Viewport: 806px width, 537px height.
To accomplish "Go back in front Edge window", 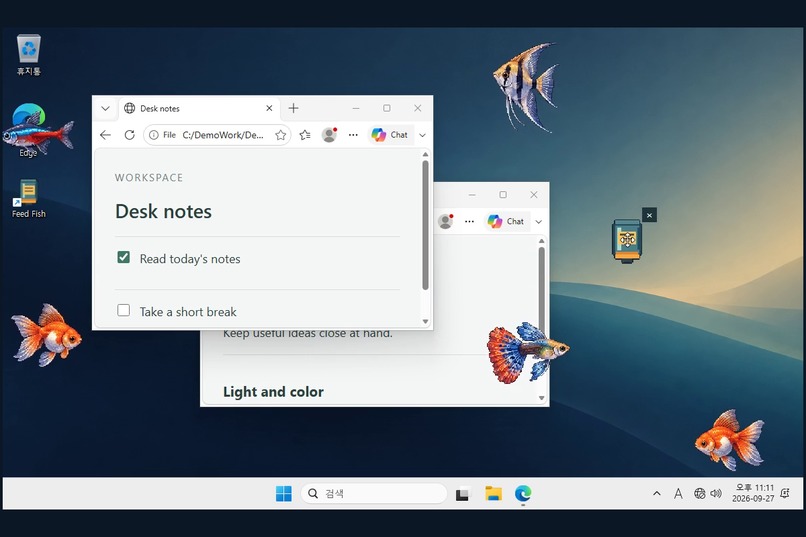I will pos(105,135).
